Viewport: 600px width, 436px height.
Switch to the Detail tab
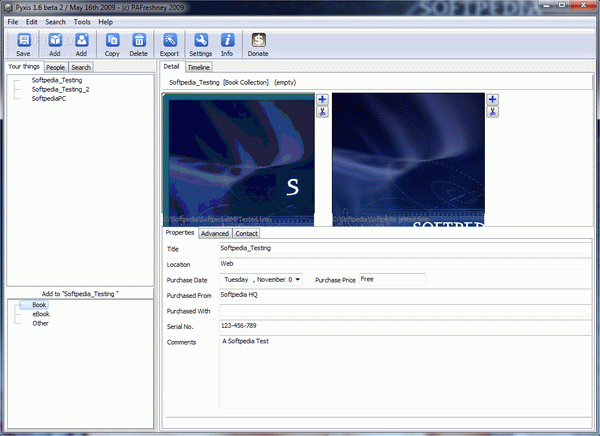tap(171, 67)
